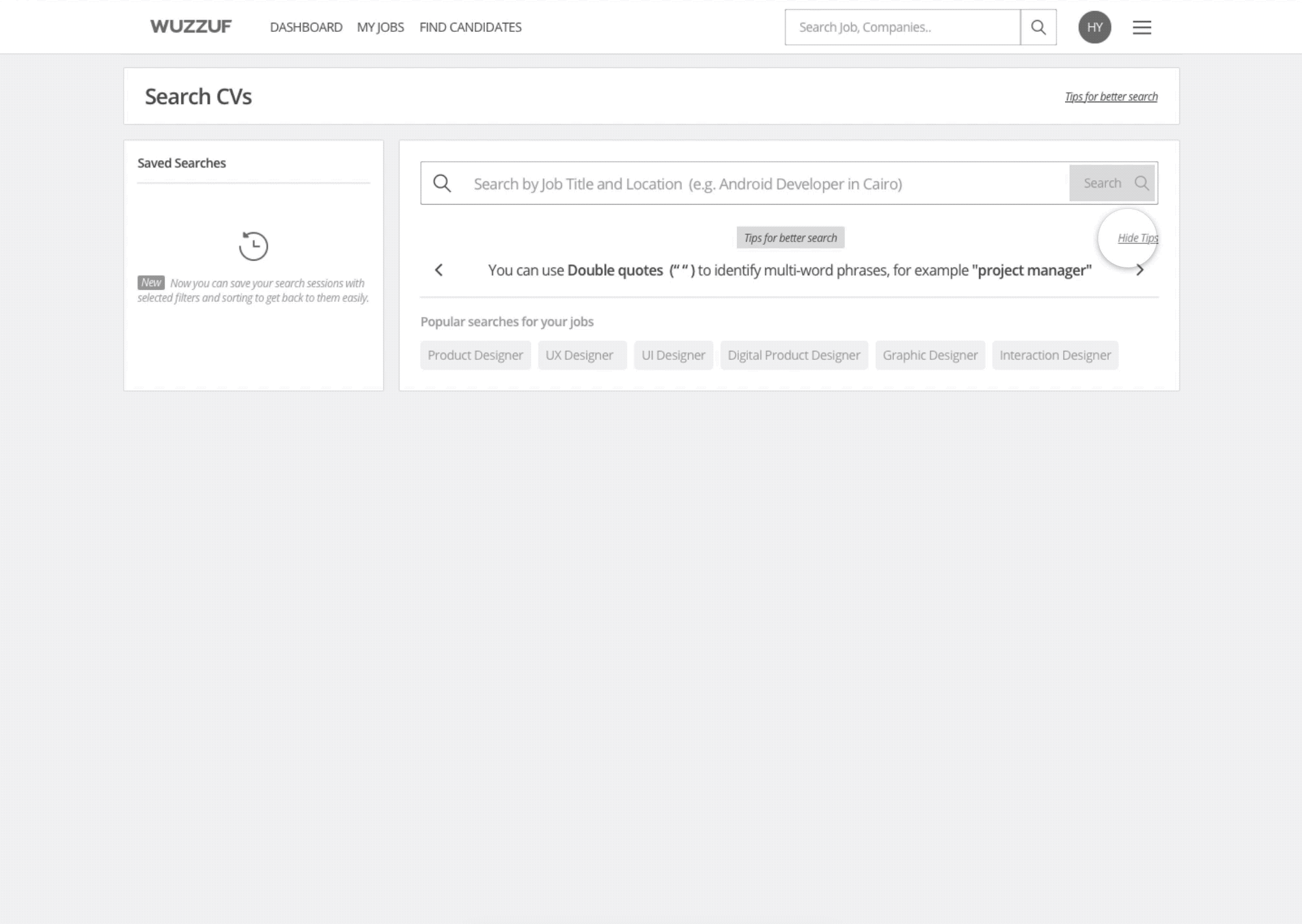This screenshot has width=1302, height=924.
Task: Open the hamburger menu icon
Action: point(1142,27)
